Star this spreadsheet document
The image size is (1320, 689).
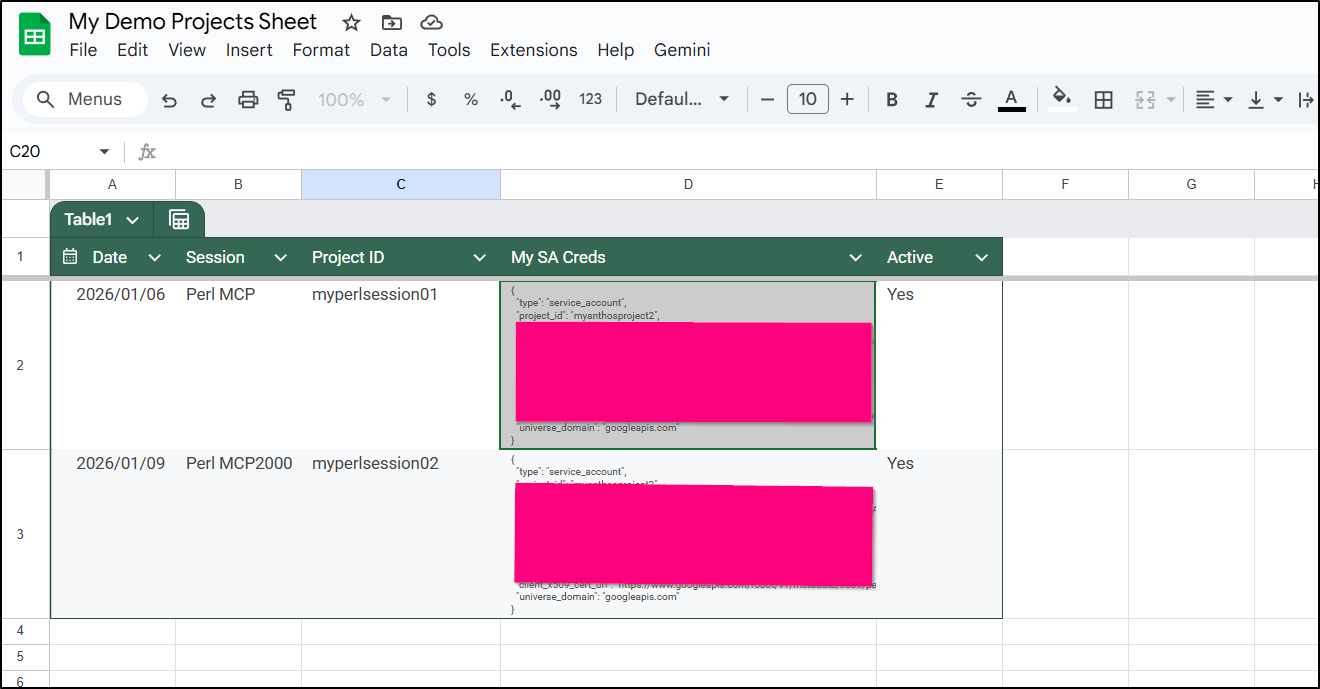point(351,23)
